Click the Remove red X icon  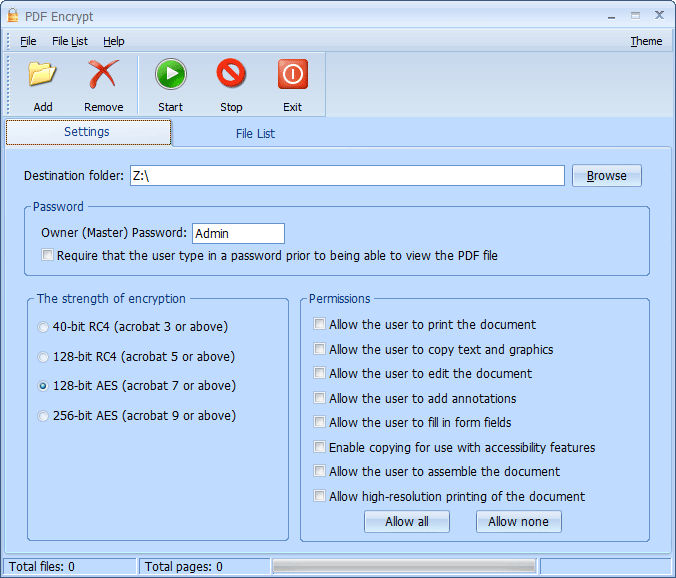click(x=103, y=75)
